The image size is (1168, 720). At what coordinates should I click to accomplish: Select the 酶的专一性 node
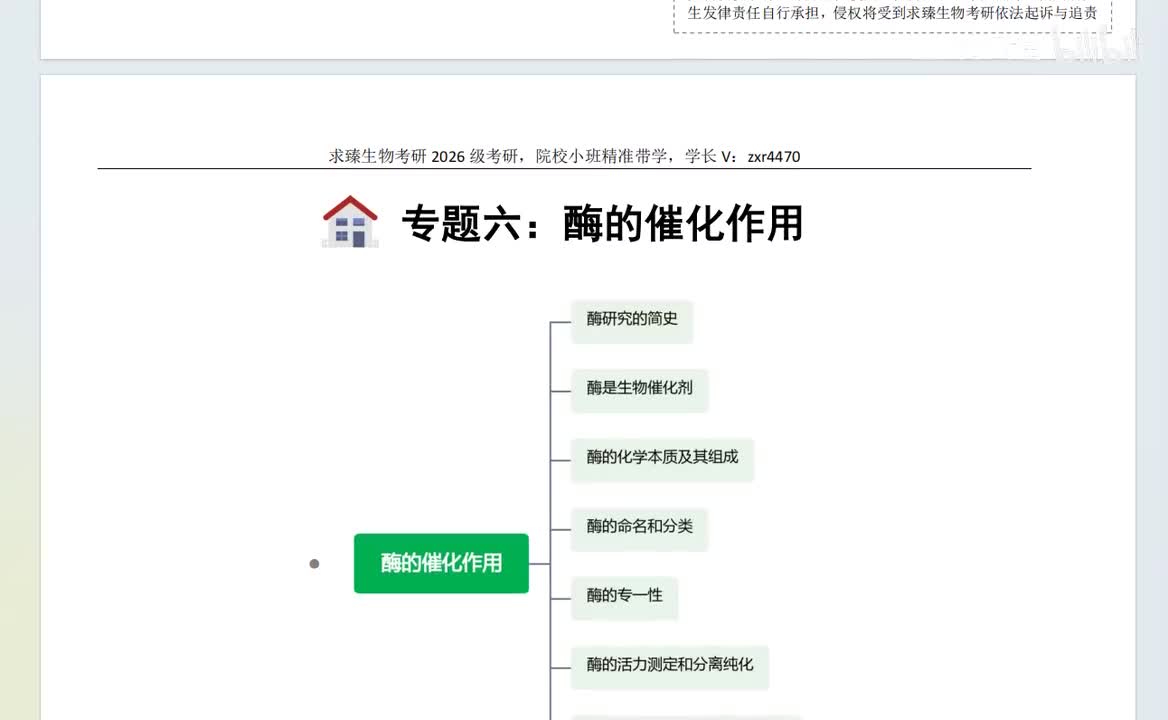click(x=624, y=597)
